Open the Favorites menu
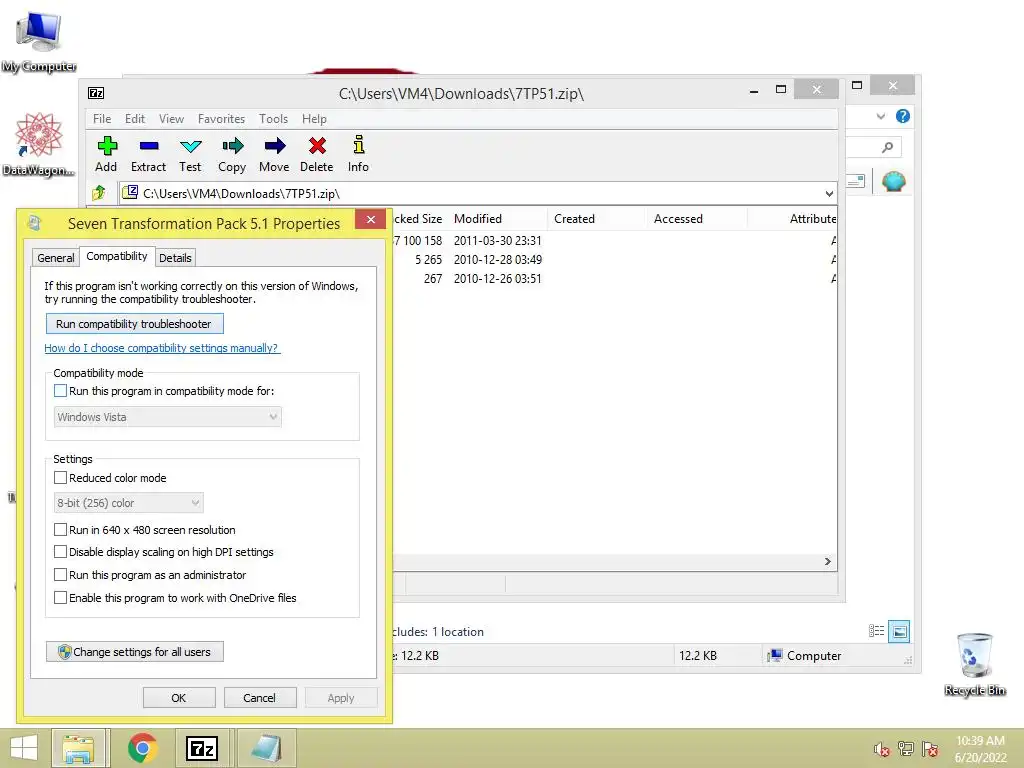The image size is (1024, 768). pyautogui.click(x=221, y=119)
